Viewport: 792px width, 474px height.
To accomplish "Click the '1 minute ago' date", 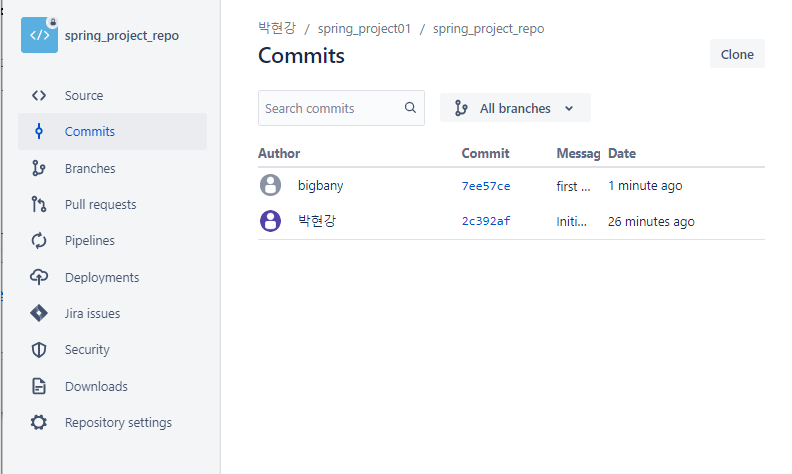I will coord(645,186).
